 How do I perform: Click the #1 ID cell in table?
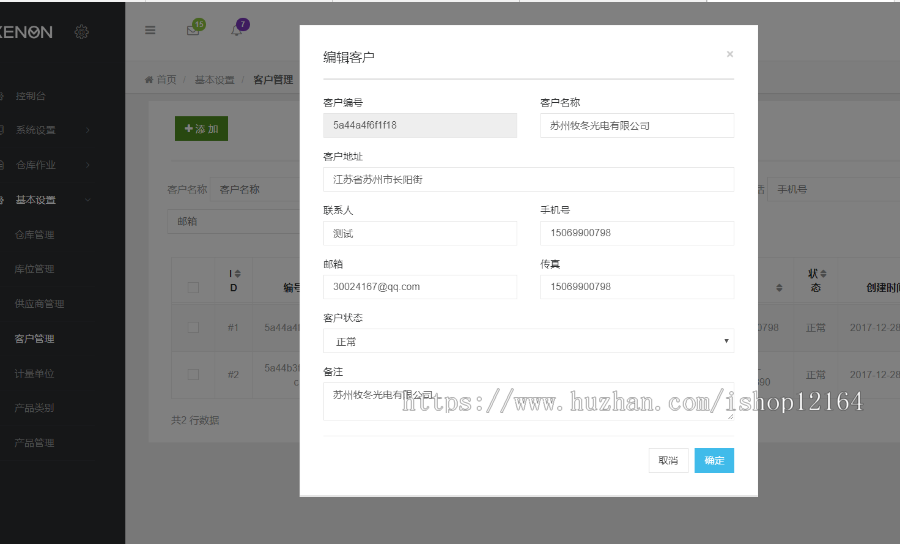pyautogui.click(x=233, y=328)
